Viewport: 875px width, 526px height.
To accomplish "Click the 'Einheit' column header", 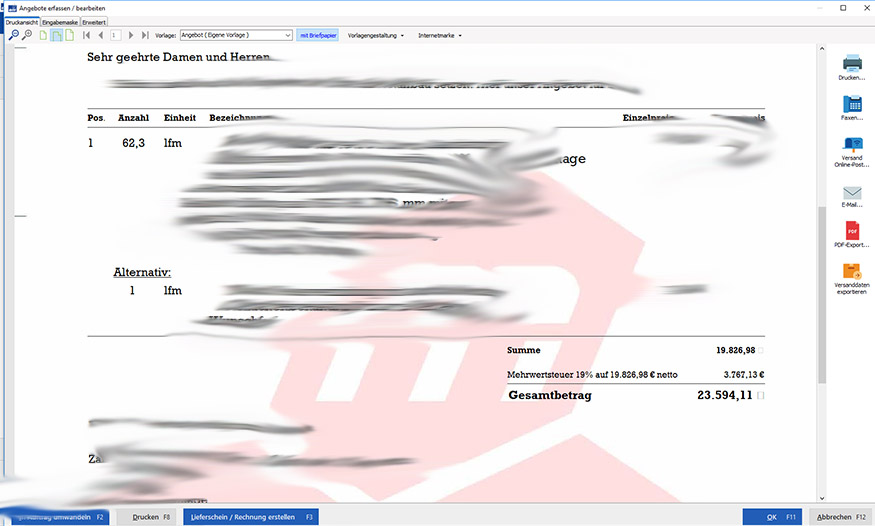I will point(180,118).
